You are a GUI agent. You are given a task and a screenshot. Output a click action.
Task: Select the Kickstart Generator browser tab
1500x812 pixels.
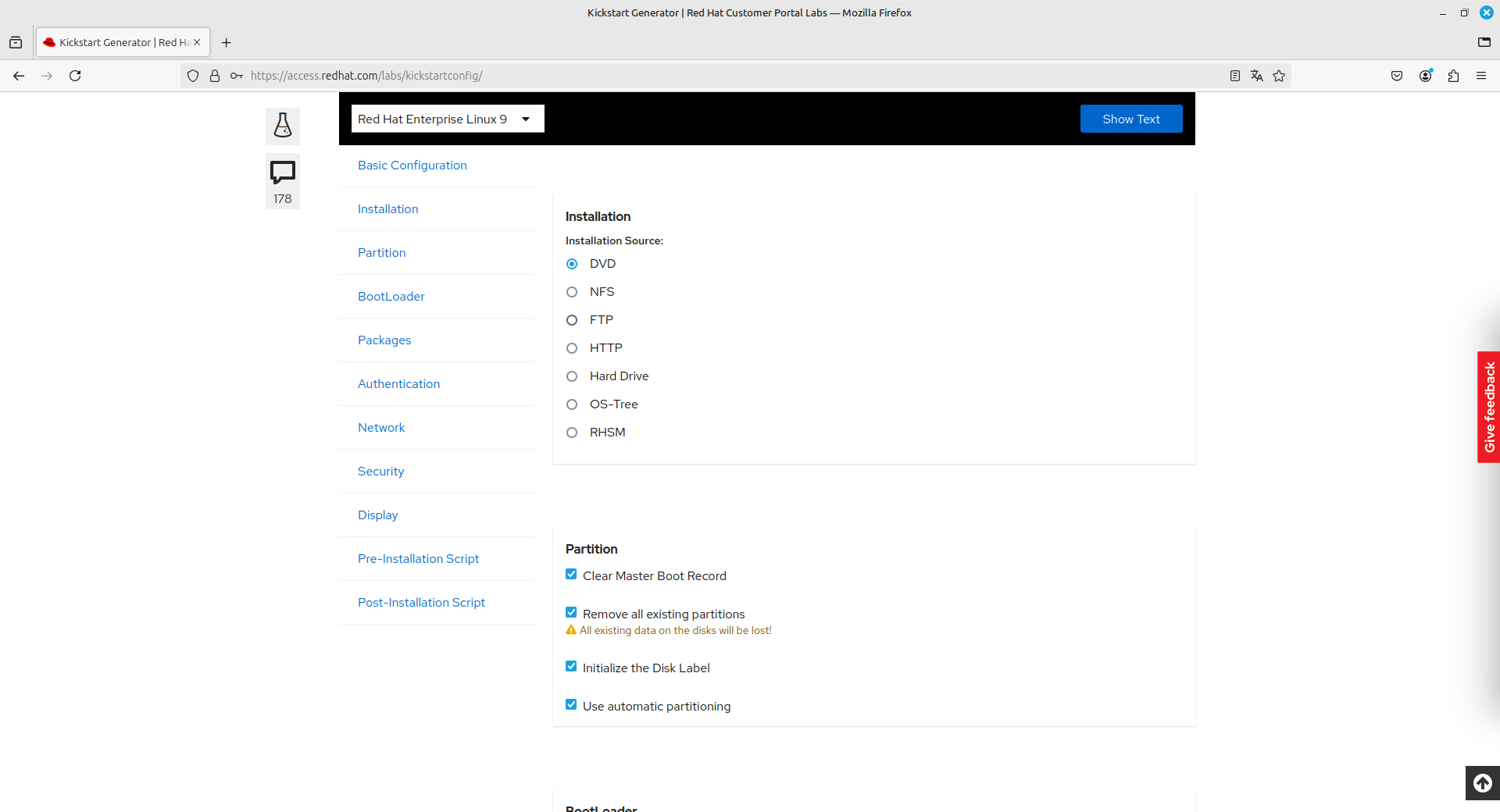pos(123,42)
